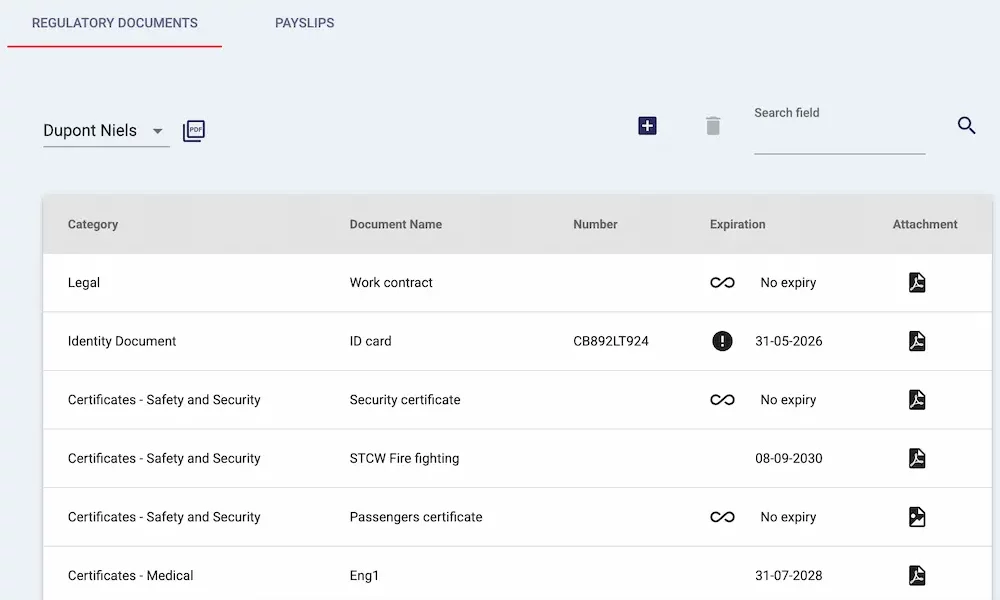Click infinity icon in Security certificate row

coord(723,400)
